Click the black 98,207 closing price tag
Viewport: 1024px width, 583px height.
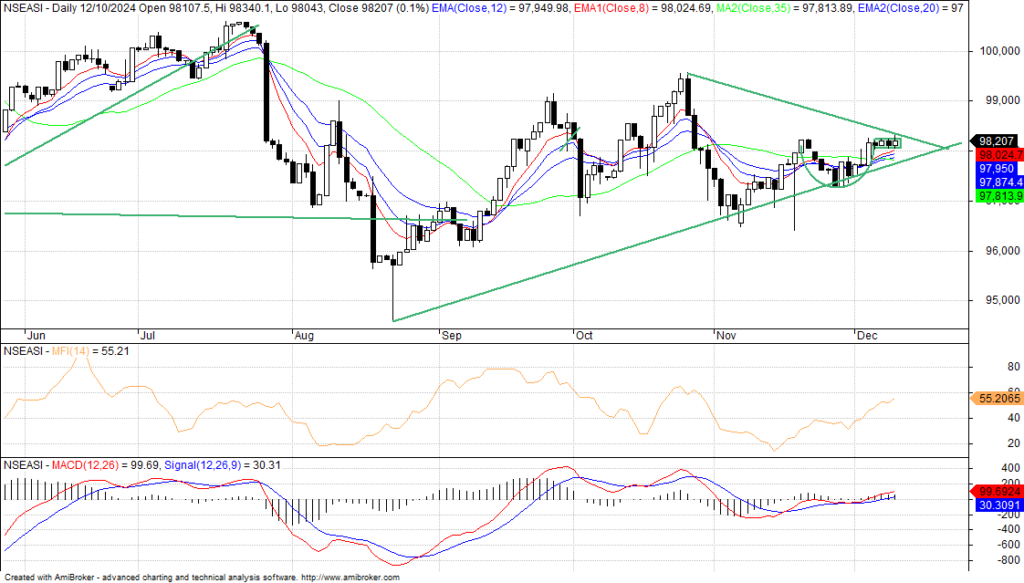pyautogui.click(x=996, y=142)
